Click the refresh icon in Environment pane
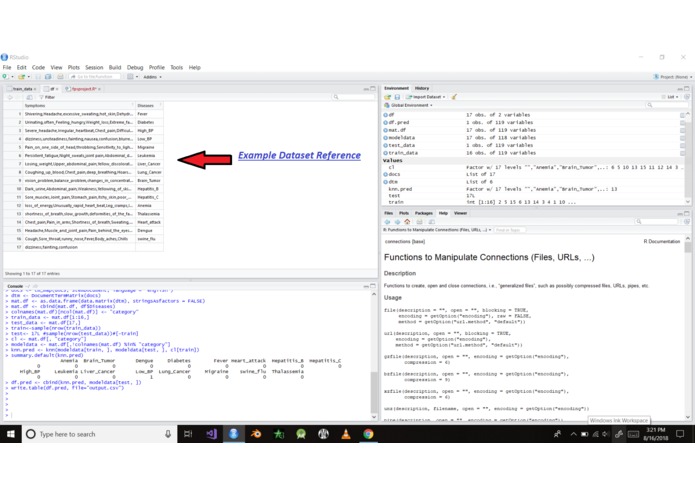This screenshot has height=494, width=695. (687, 97)
